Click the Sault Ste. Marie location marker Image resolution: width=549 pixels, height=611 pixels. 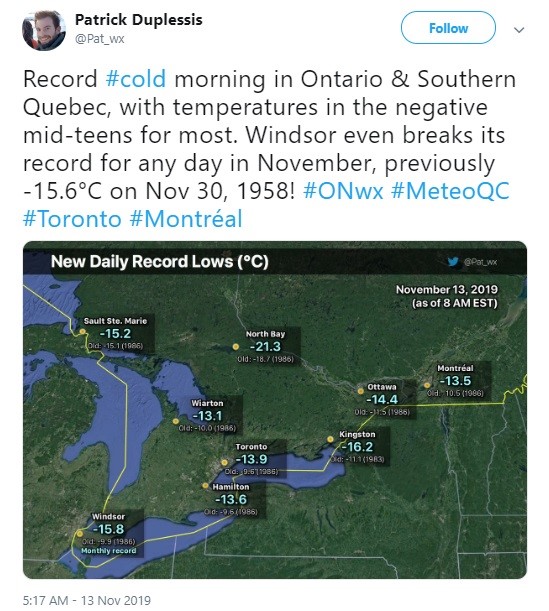(x=83, y=332)
